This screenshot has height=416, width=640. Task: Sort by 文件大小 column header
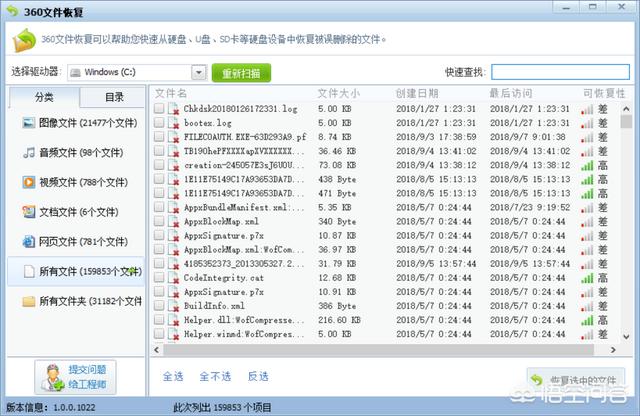339,93
